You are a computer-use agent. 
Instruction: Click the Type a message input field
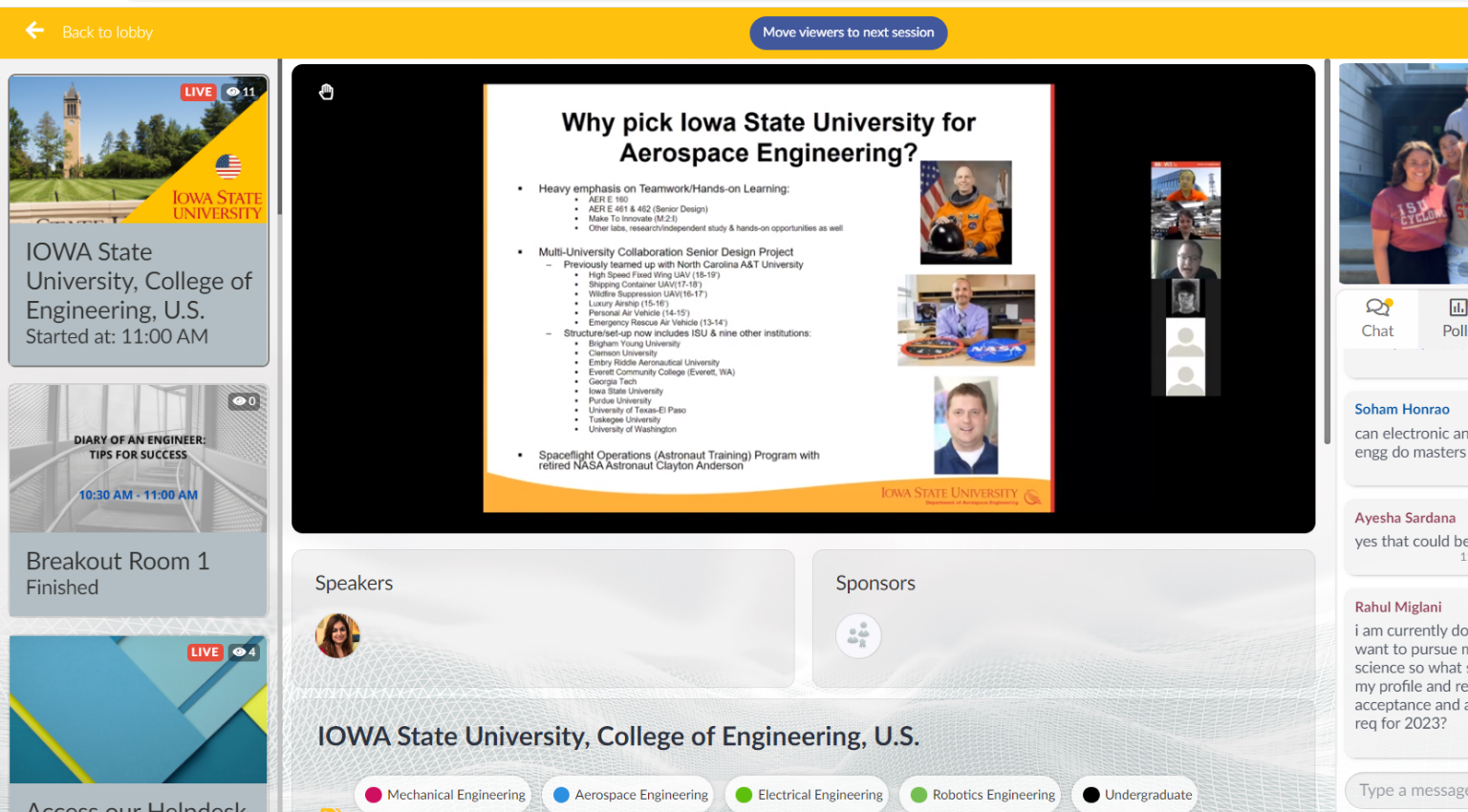pos(1407,790)
